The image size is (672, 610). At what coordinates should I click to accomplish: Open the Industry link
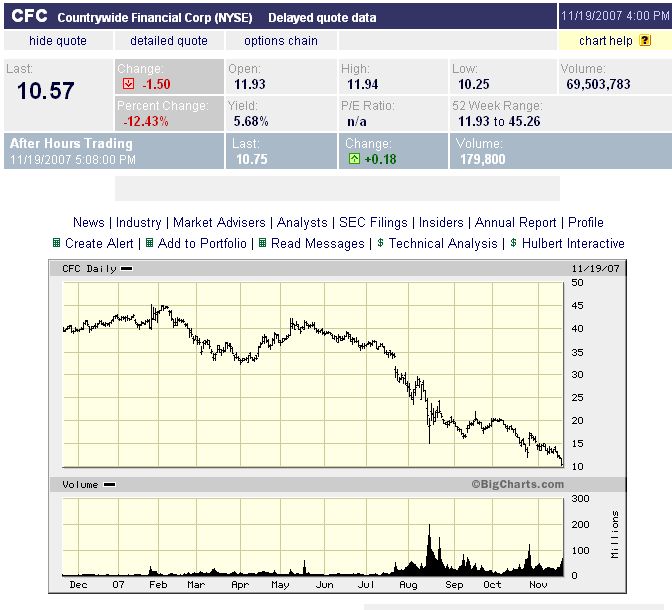point(138,222)
